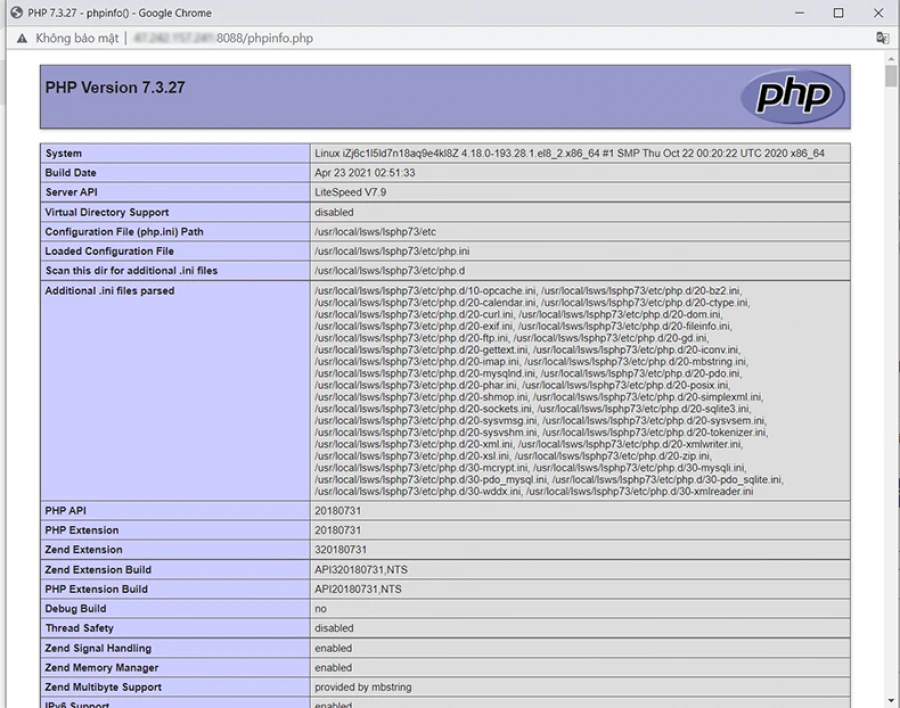Click the Linux system value text
This screenshot has width=900, height=708.
[569, 153]
